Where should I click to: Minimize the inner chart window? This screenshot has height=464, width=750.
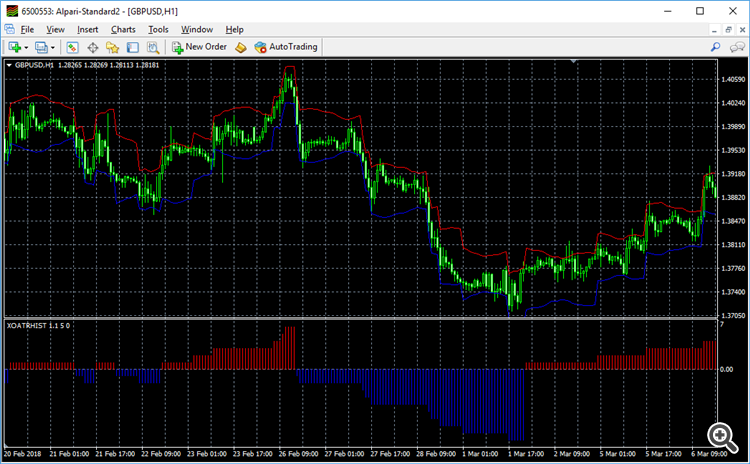pyautogui.click(x=714, y=30)
